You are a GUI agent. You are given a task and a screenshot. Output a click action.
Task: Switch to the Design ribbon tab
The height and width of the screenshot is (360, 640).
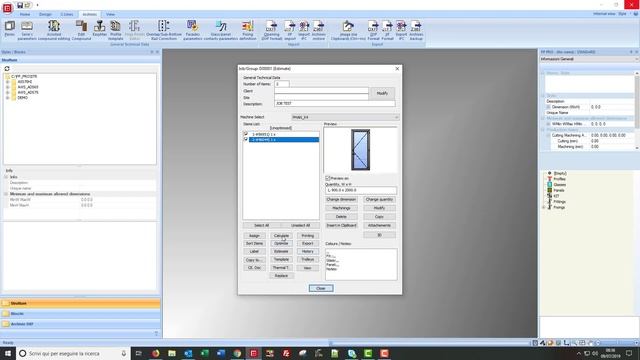click(x=45, y=14)
